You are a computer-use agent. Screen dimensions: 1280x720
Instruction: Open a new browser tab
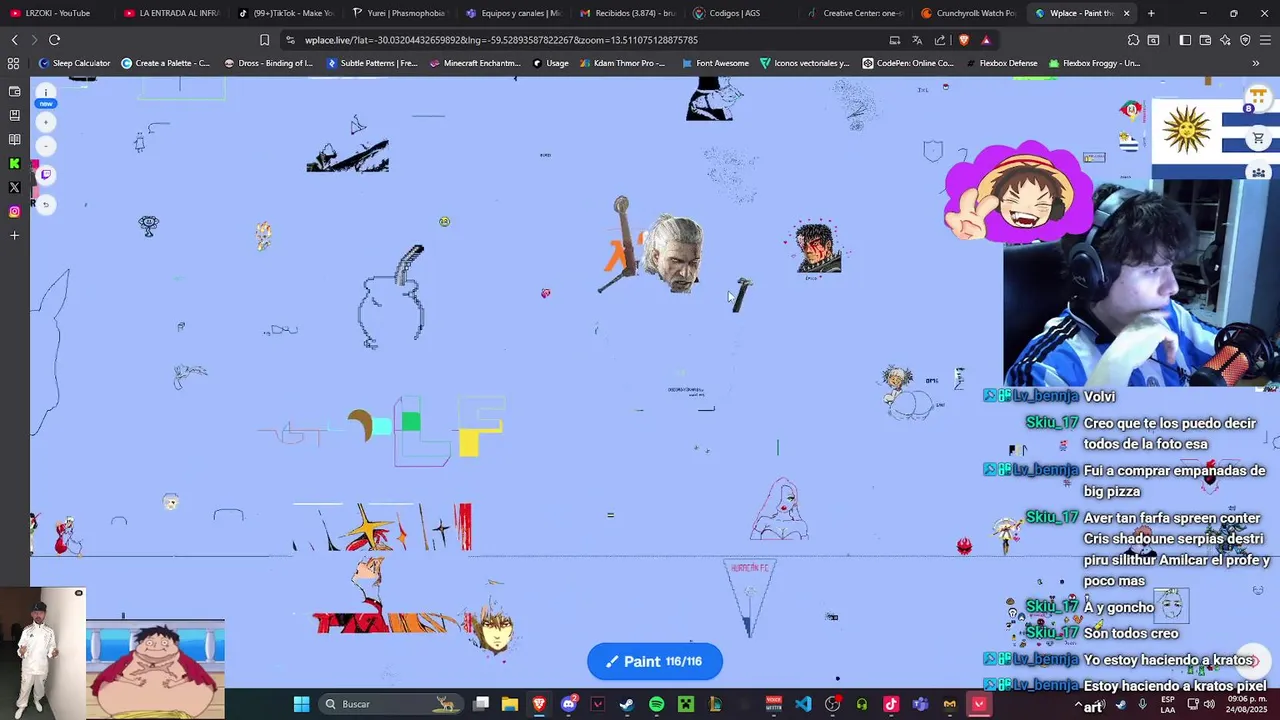pos(1151,13)
